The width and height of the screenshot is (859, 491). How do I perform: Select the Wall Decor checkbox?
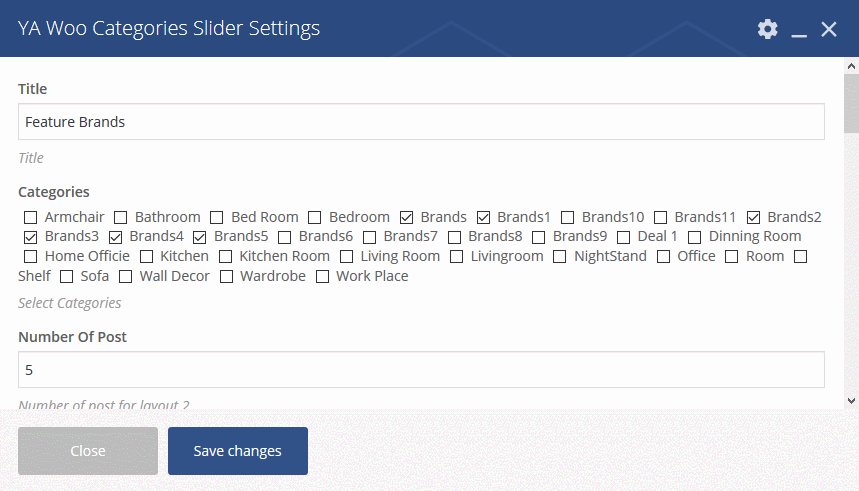[x=125, y=277]
